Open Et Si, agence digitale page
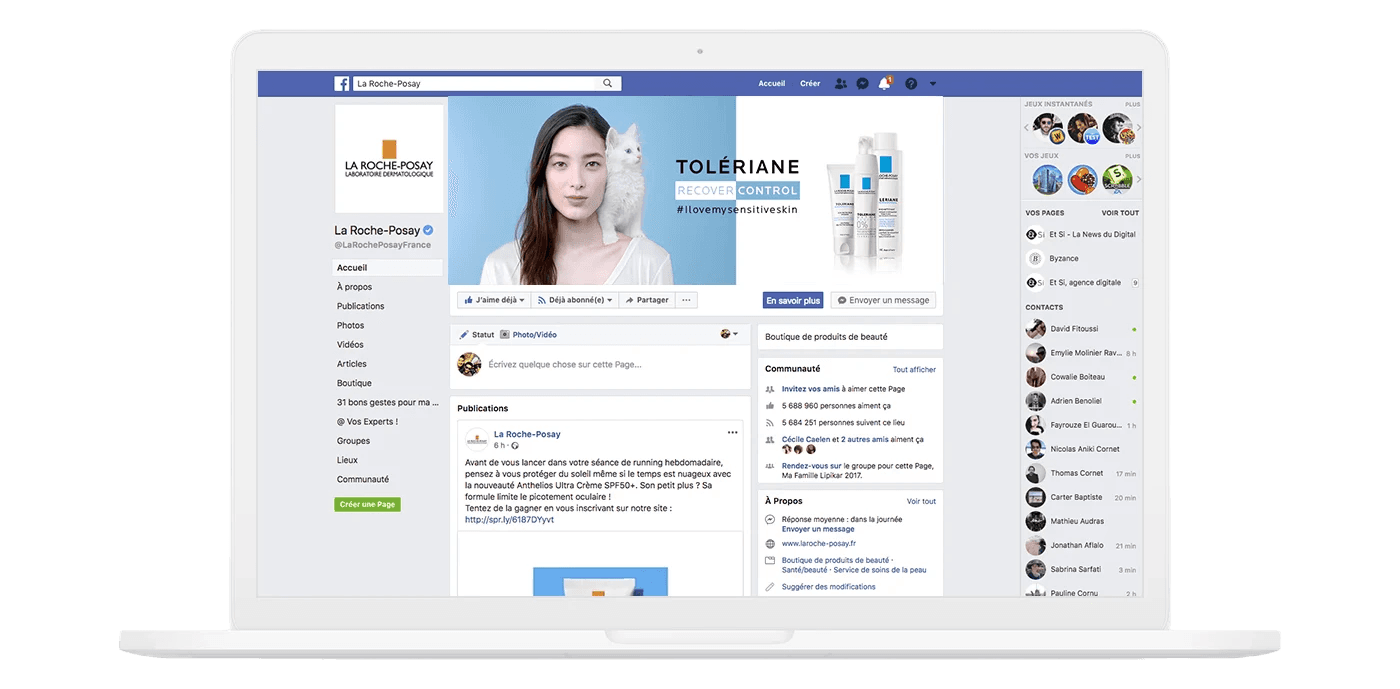 pyautogui.click(x=1082, y=283)
